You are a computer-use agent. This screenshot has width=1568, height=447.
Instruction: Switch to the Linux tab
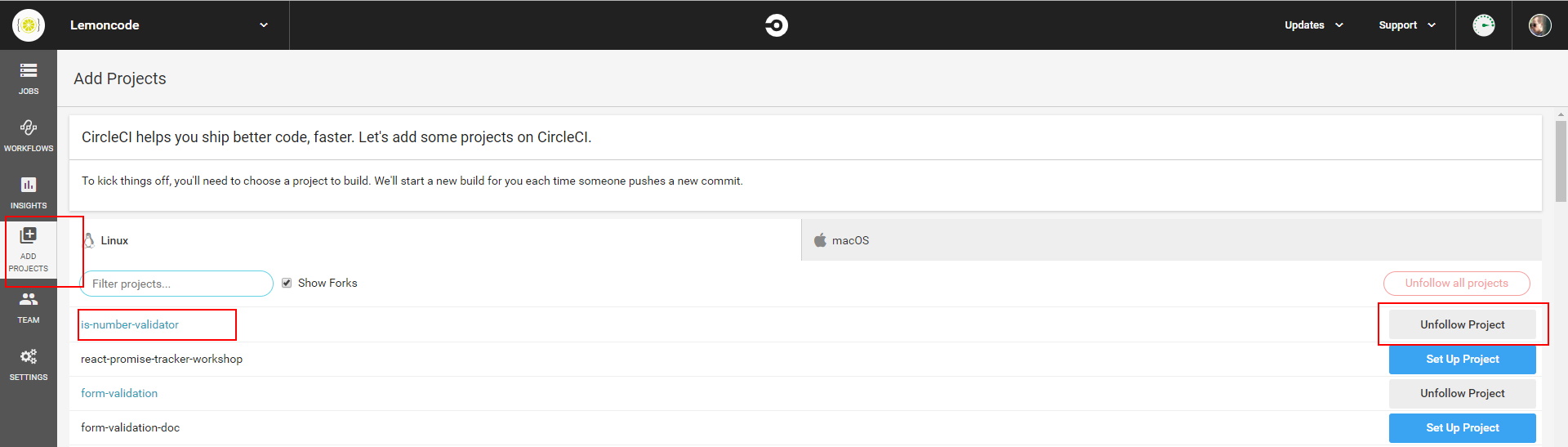pyautogui.click(x=435, y=240)
